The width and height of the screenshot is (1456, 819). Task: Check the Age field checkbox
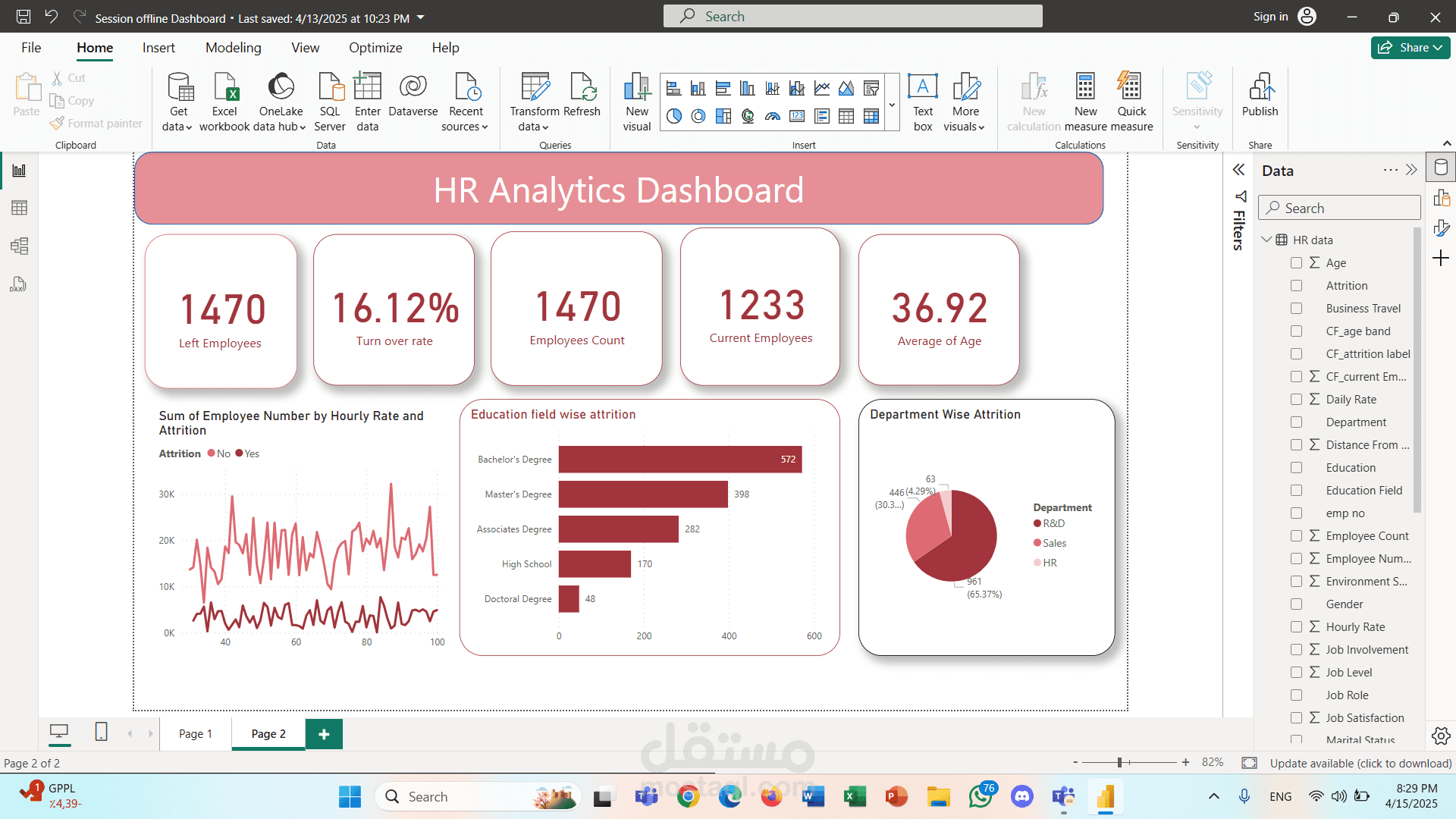point(1296,262)
